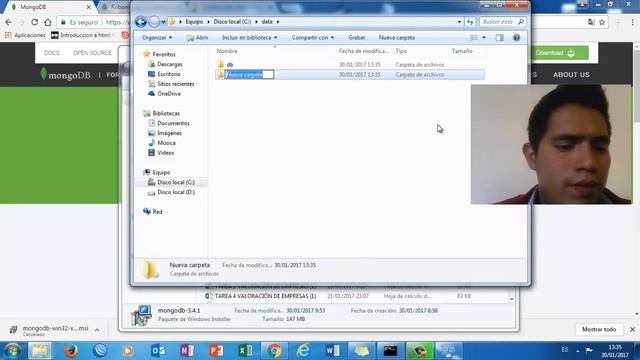Open the view options dropdown arrow
The image size is (640, 360).
click(x=484, y=38)
